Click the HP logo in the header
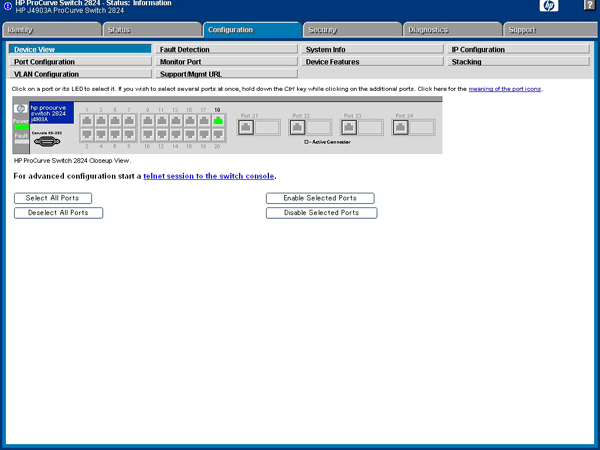This screenshot has width=600, height=450. [549, 5]
